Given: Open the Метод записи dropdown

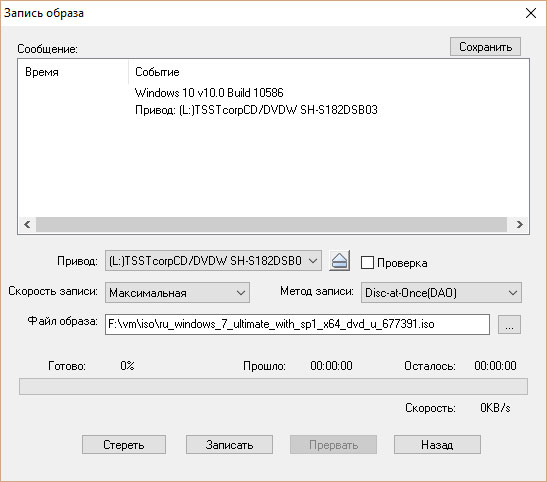Looking at the screenshot, I should click(441, 292).
